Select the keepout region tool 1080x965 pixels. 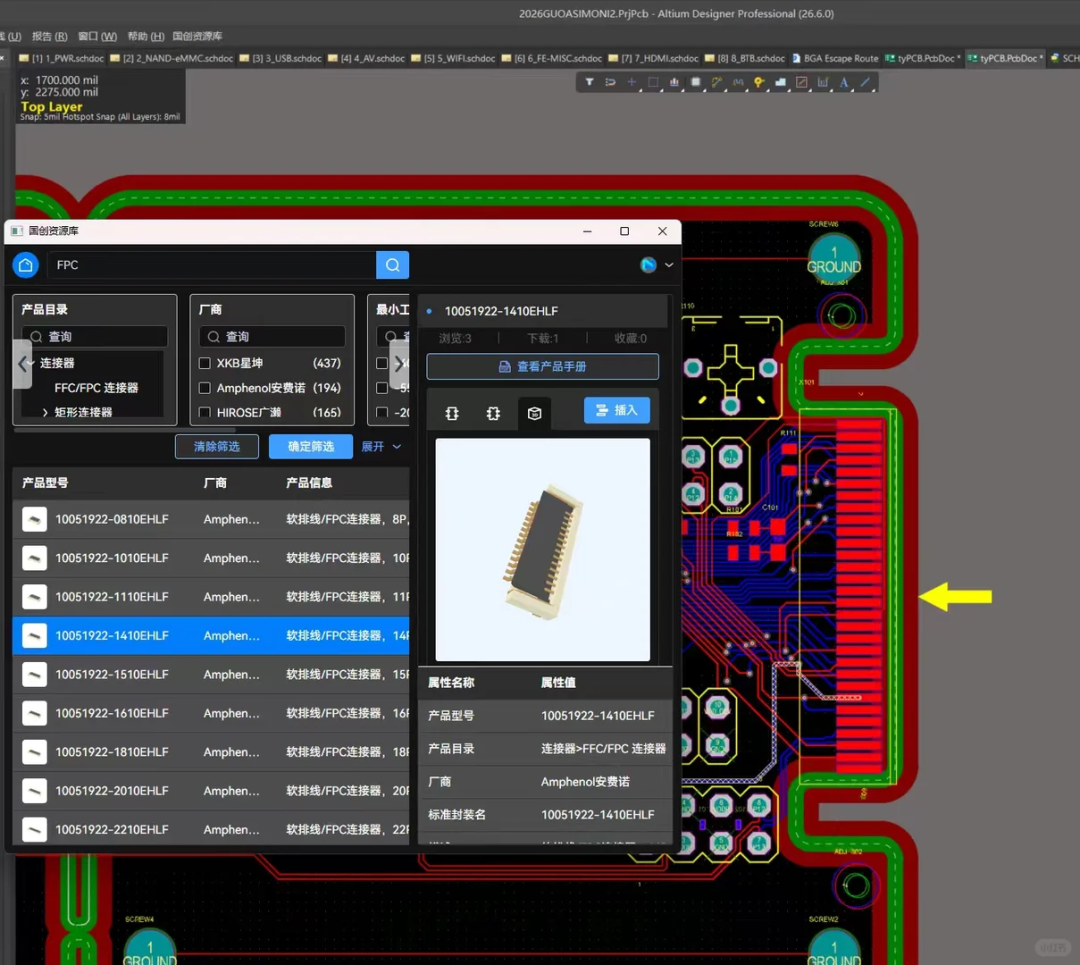[x=802, y=82]
